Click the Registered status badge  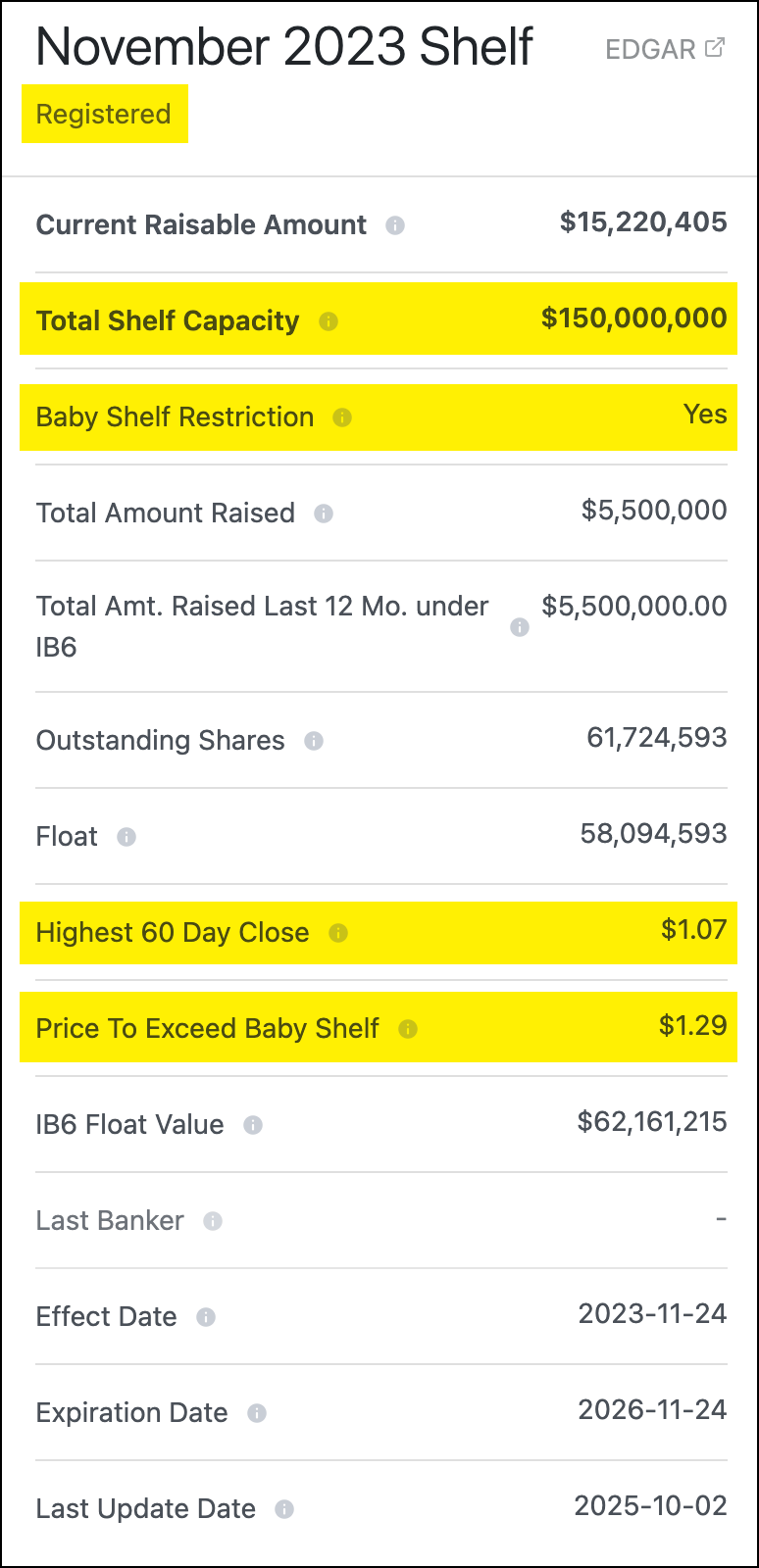click(x=104, y=115)
